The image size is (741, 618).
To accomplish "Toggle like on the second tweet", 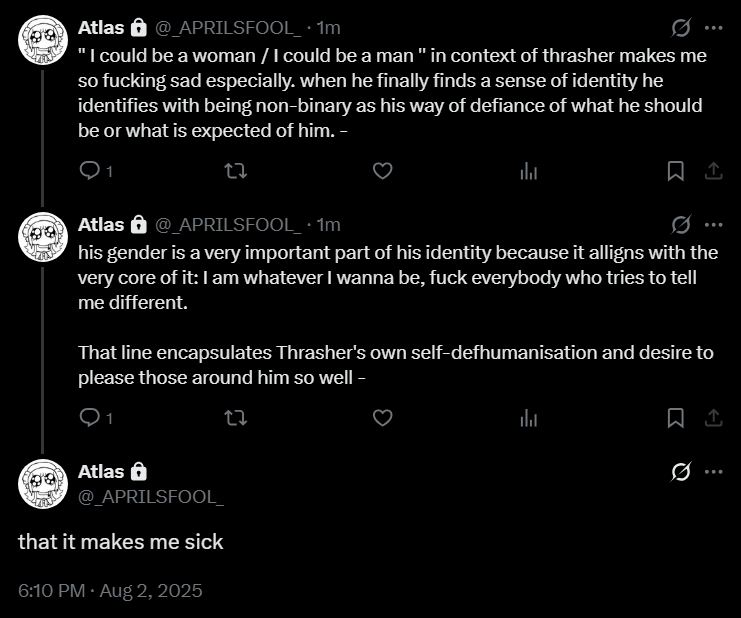I will (x=382, y=417).
